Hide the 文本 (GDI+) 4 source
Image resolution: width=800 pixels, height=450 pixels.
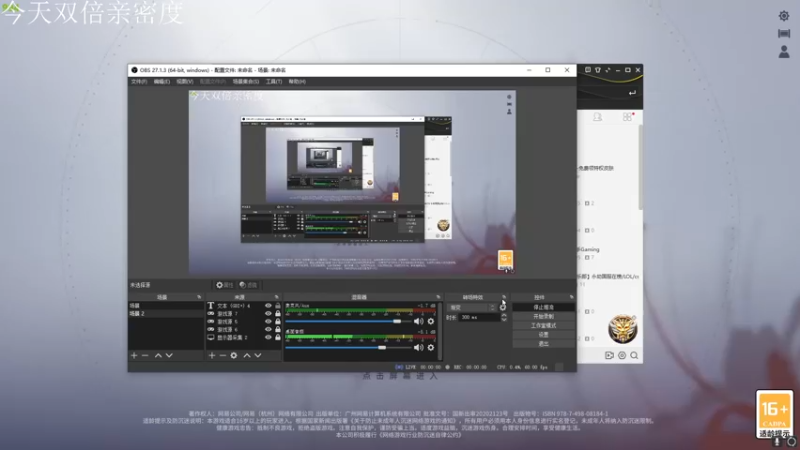[268, 306]
